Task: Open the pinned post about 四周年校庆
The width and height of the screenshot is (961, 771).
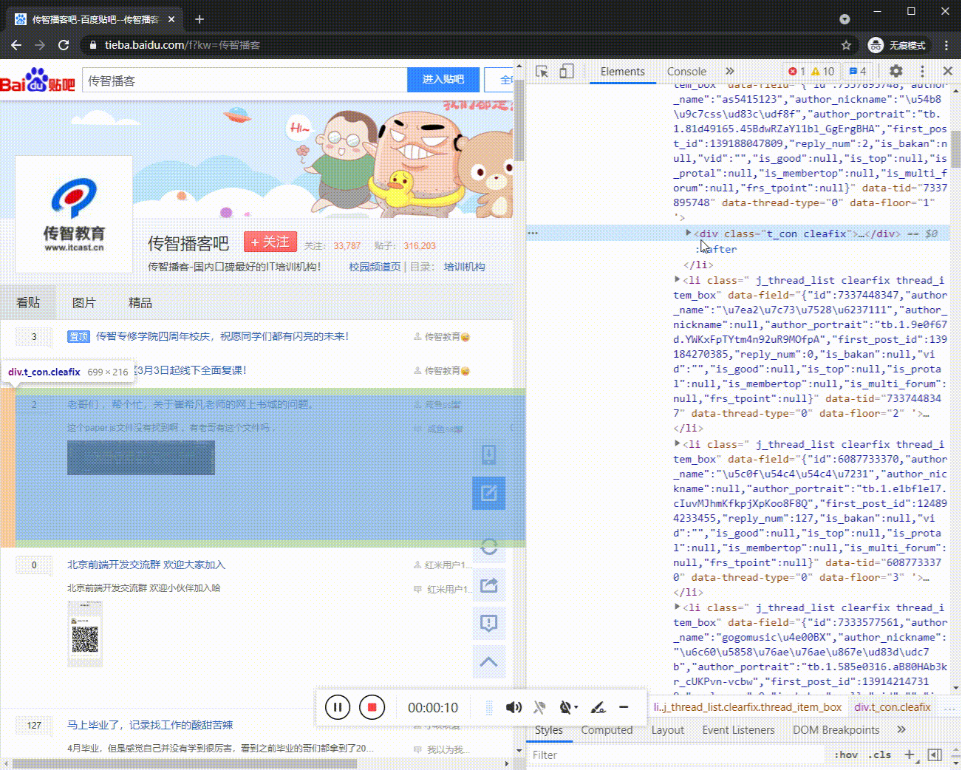Action: (x=222, y=336)
